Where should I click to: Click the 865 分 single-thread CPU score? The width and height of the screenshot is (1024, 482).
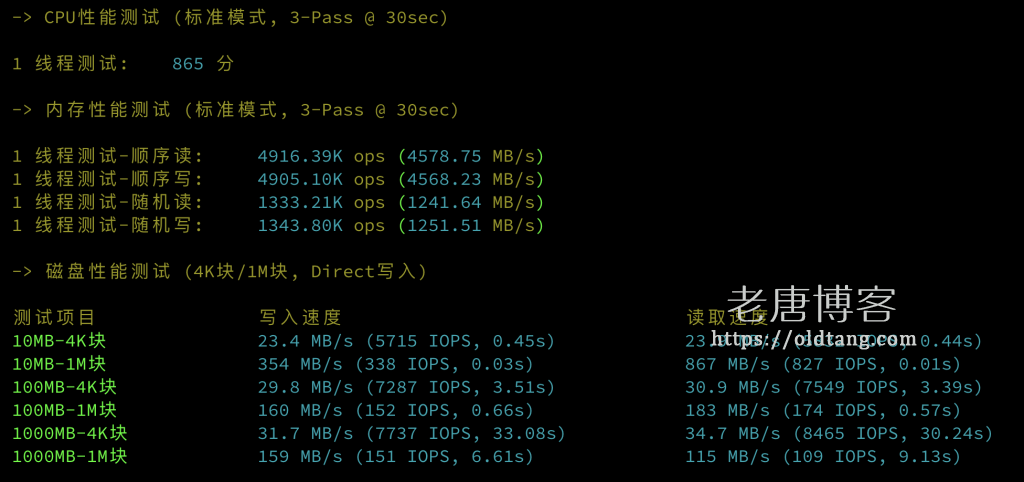pos(203,64)
